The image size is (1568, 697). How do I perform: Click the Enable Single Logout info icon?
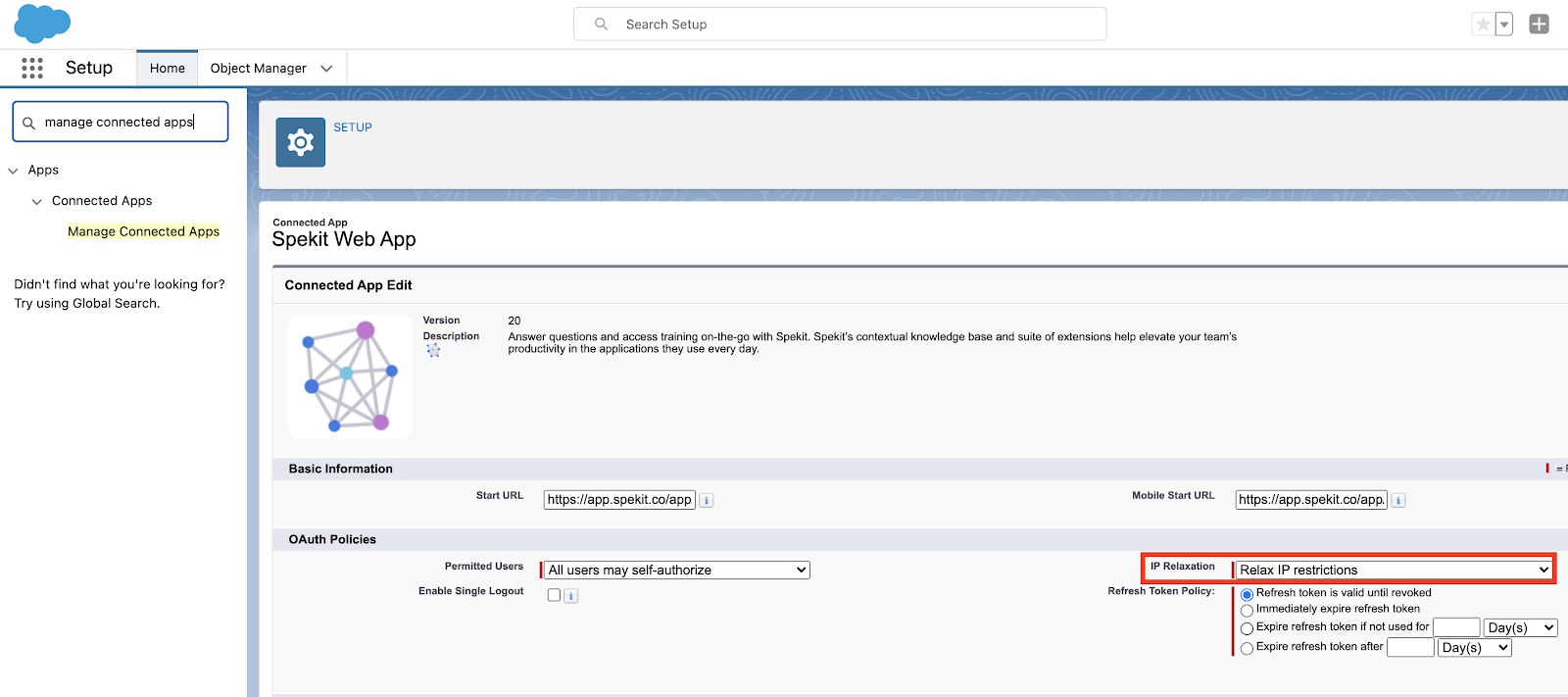pyautogui.click(x=571, y=596)
